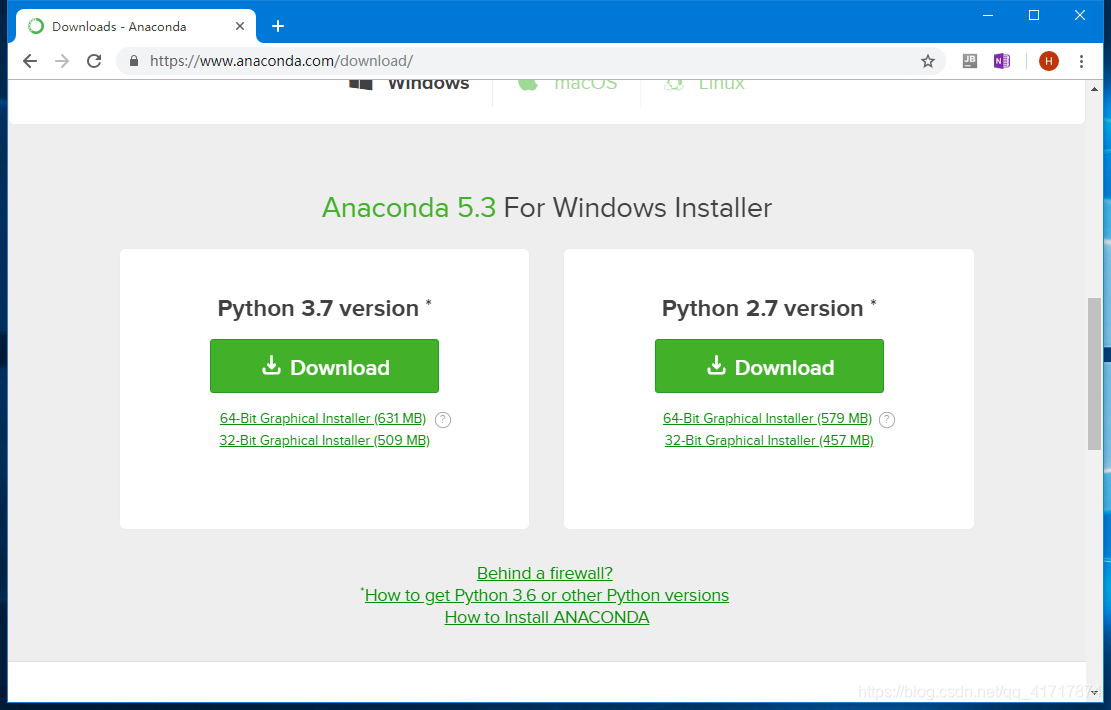Open the 32-Bit Graphical Installer (457 MB) link
The width and height of the screenshot is (1111, 710).
(x=769, y=440)
